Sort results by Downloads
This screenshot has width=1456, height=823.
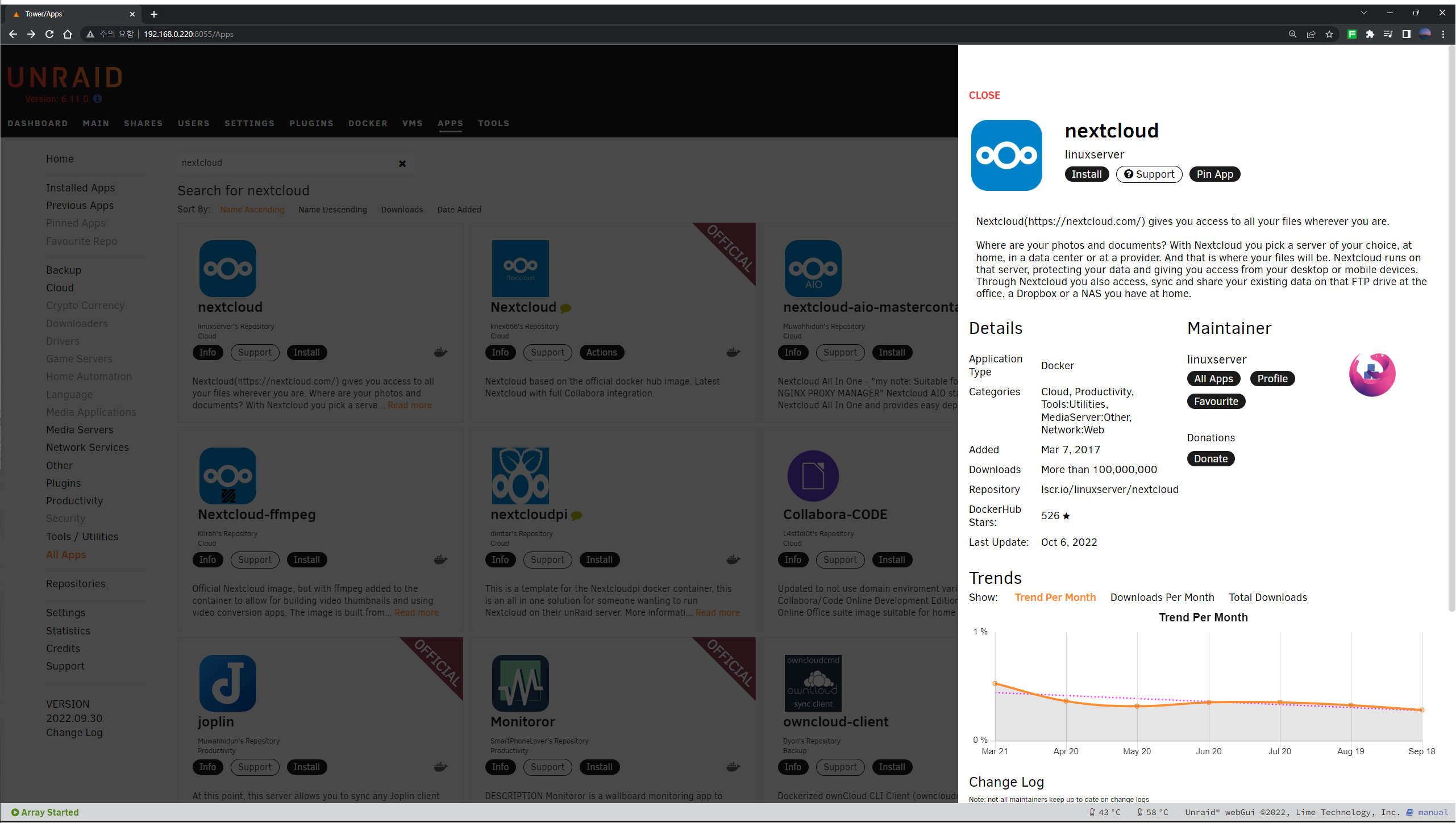click(402, 210)
